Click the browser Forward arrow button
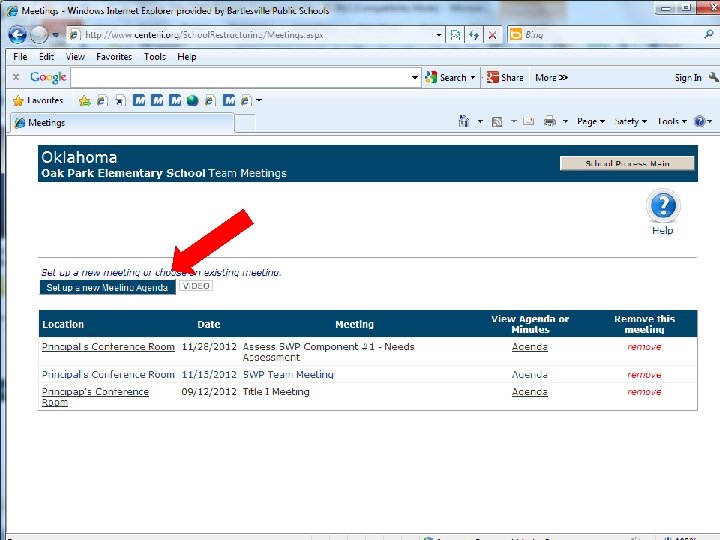 (x=39, y=34)
